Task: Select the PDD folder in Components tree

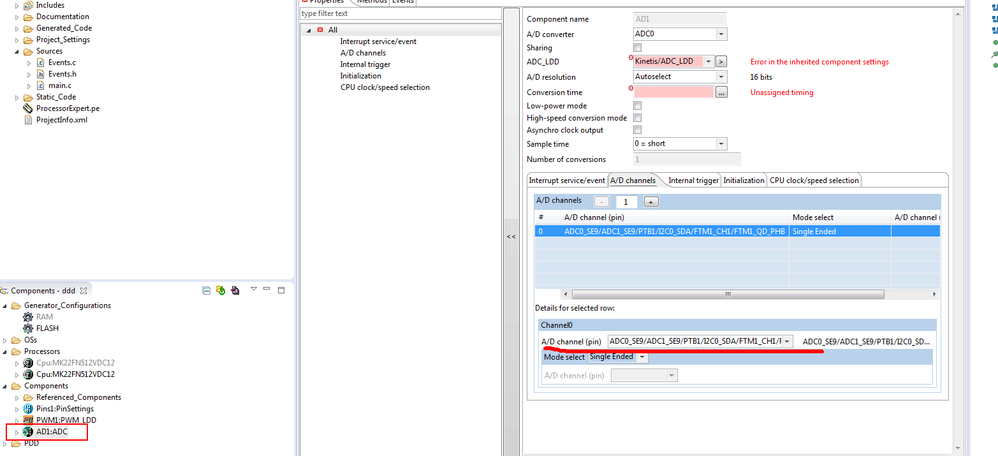Action: 31,443
